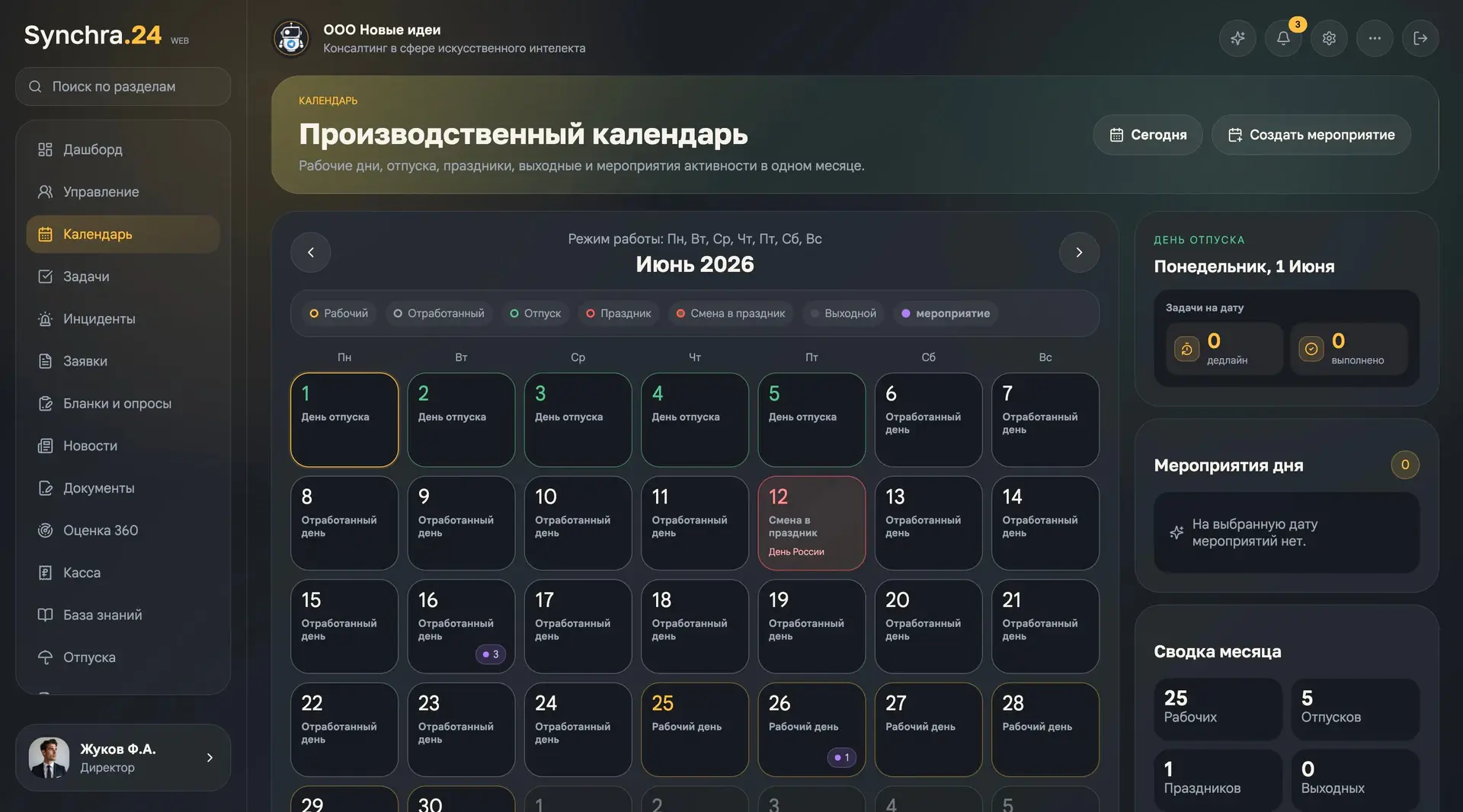
Task: Select June 7 day cell
Action: pyautogui.click(x=1045, y=420)
